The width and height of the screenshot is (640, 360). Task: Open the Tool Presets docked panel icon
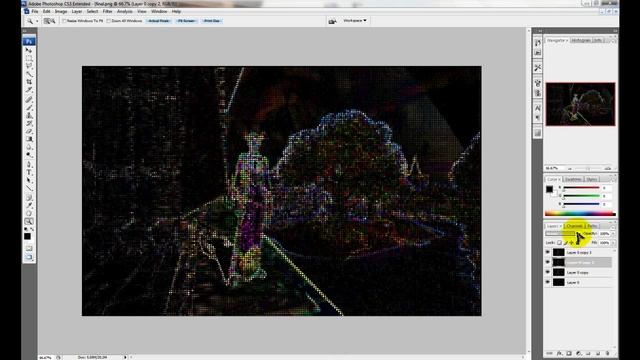(x=538, y=68)
